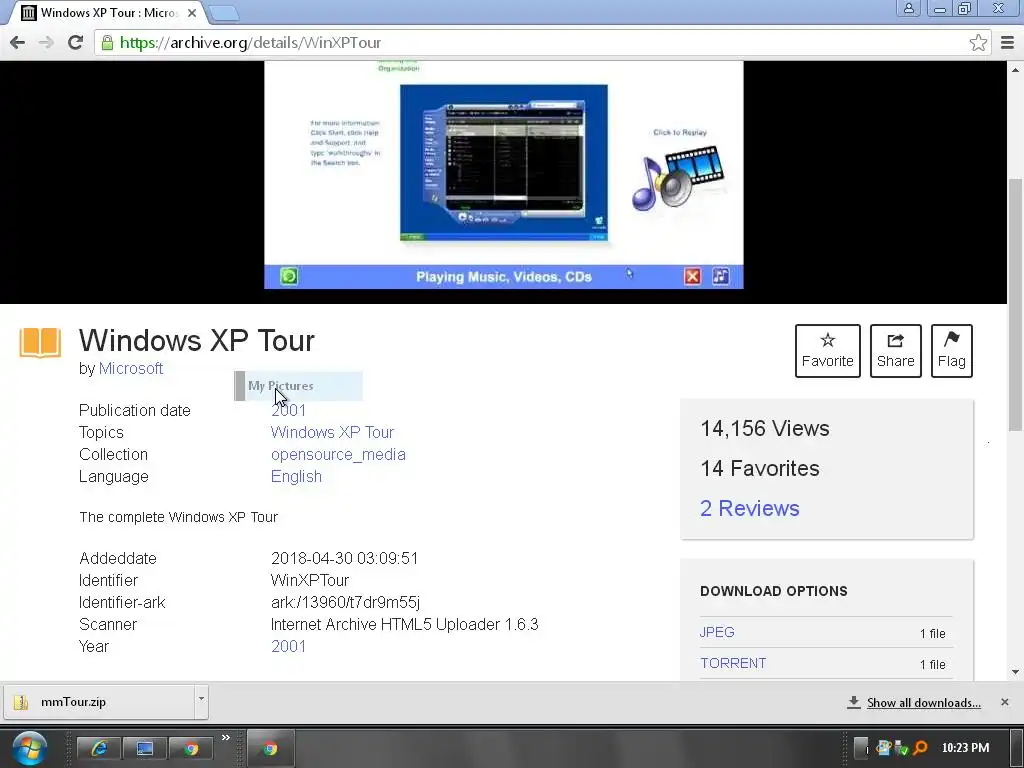Click the desktop monitor icon in taskbar
This screenshot has height=768, width=1024.
pyautogui.click(x=144, y=748)
